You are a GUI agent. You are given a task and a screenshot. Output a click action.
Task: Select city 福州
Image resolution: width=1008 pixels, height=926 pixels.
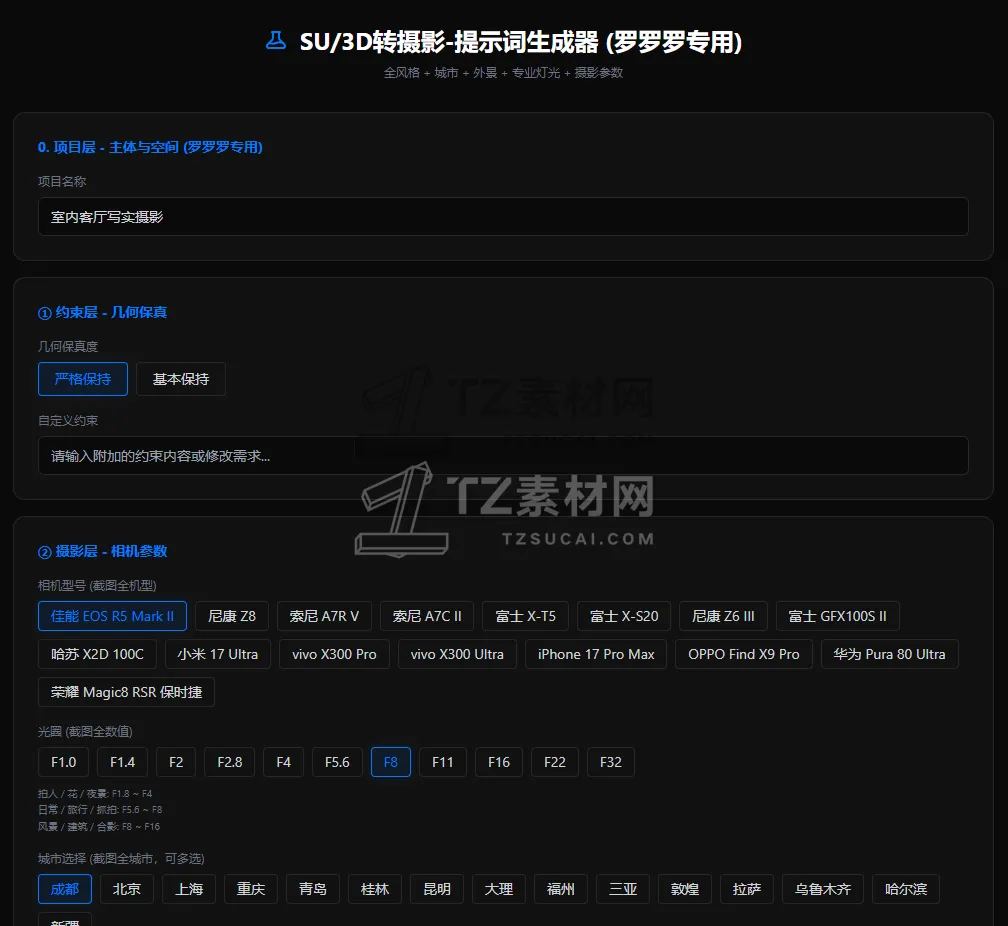coord(561,889)
